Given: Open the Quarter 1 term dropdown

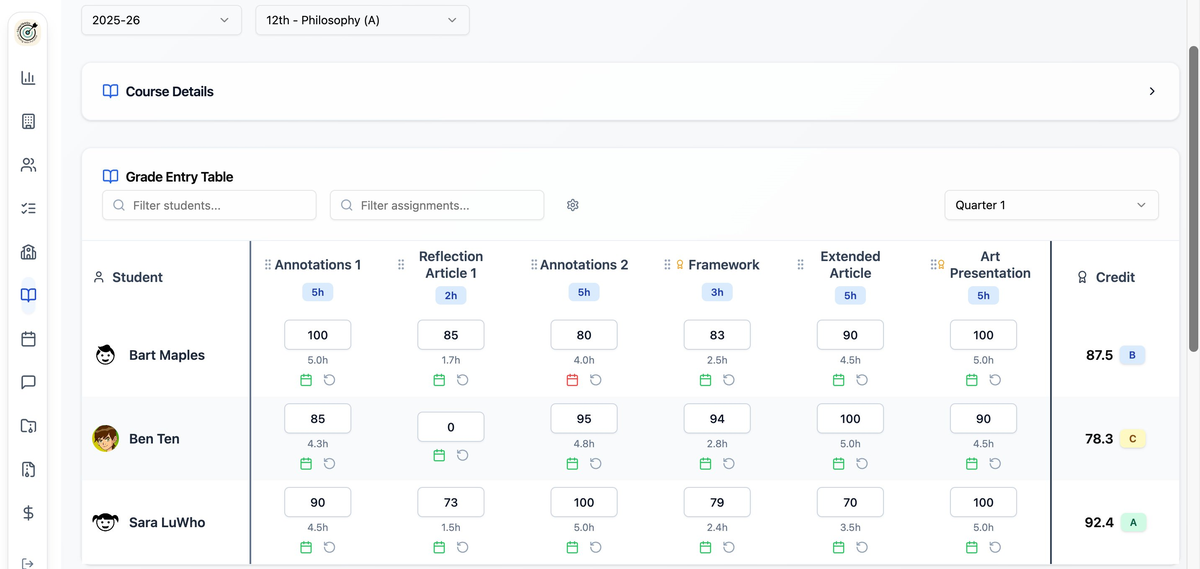Looking at the screenshot, I should point(1051,205).
